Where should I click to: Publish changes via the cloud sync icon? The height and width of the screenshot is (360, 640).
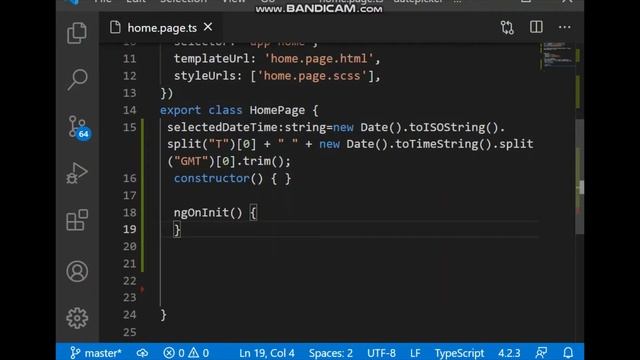[x=142, y=353]
